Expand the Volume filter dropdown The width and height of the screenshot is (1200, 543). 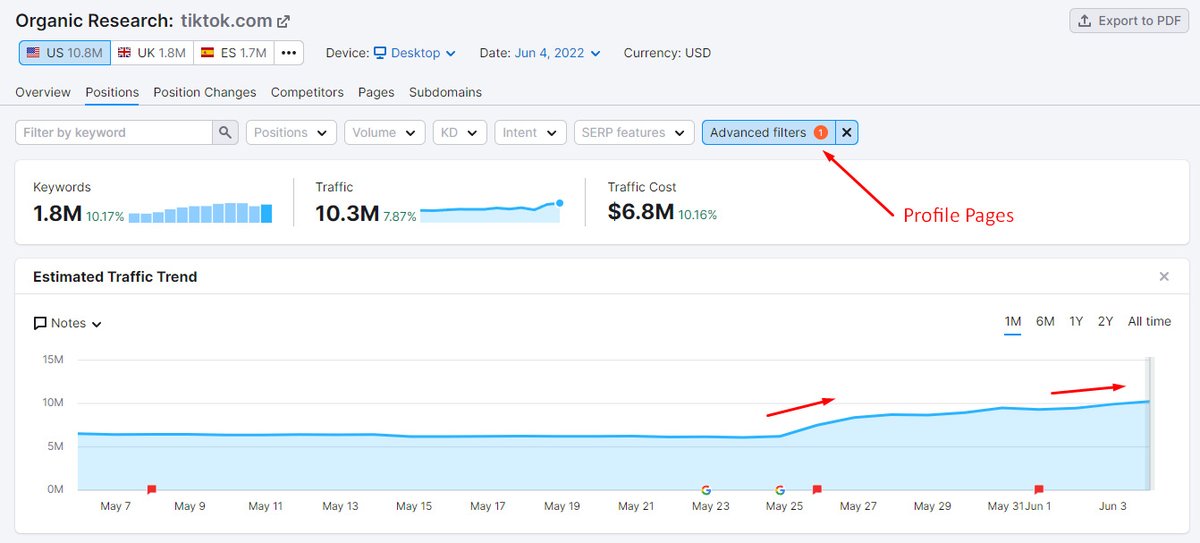coord(385,132)
